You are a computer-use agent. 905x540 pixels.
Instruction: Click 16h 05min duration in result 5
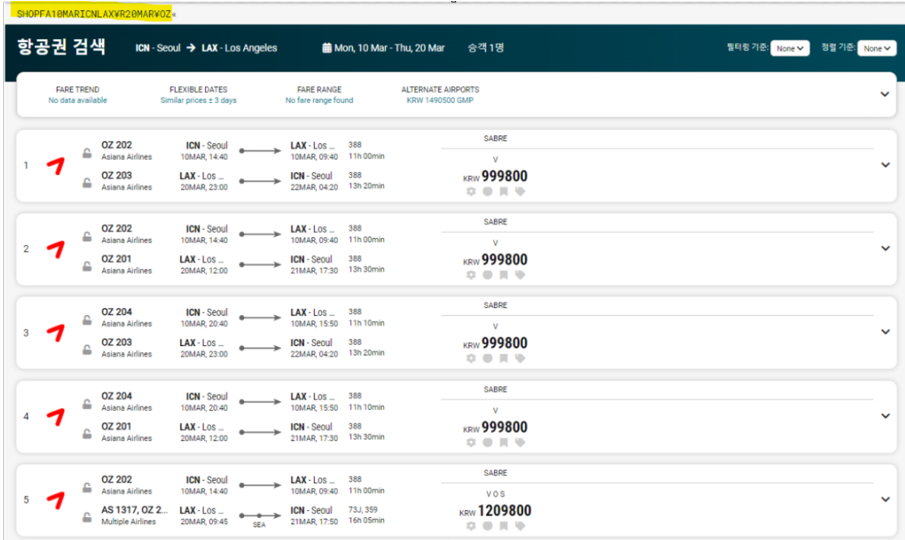(366, 520)
